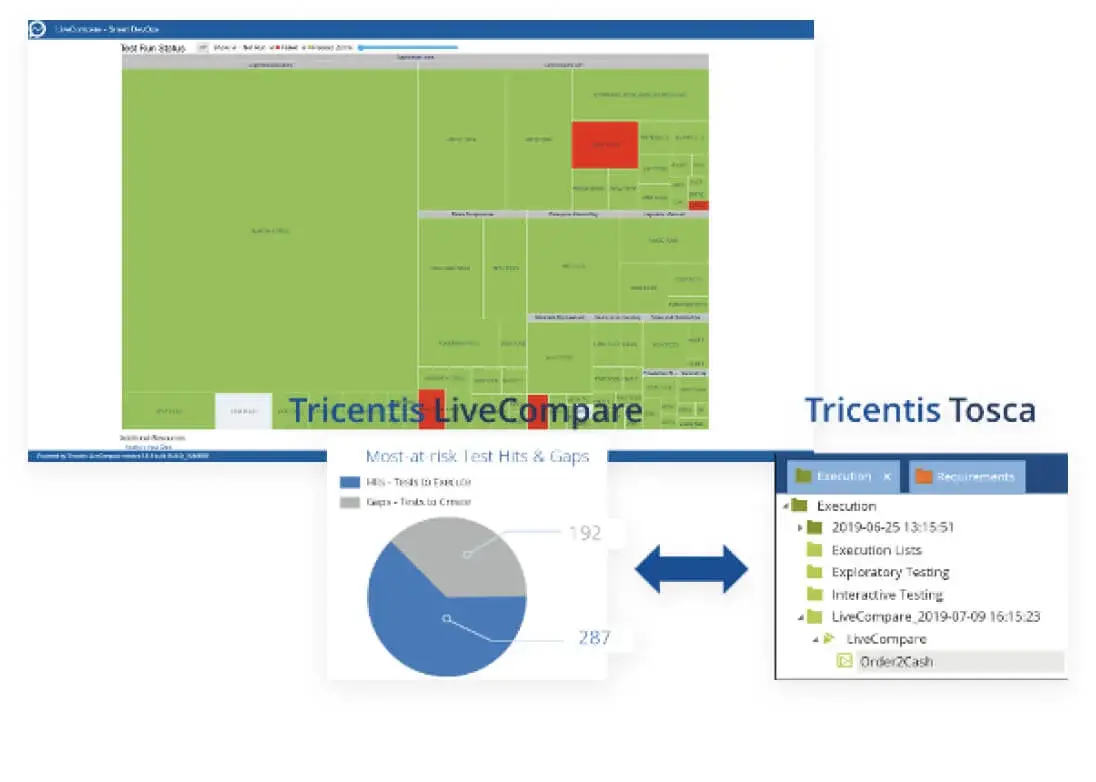The width and height of the screenshot is (1096, 782).
Task: Click the large red failed treemap tile
Action: click(x=604, y=145)
